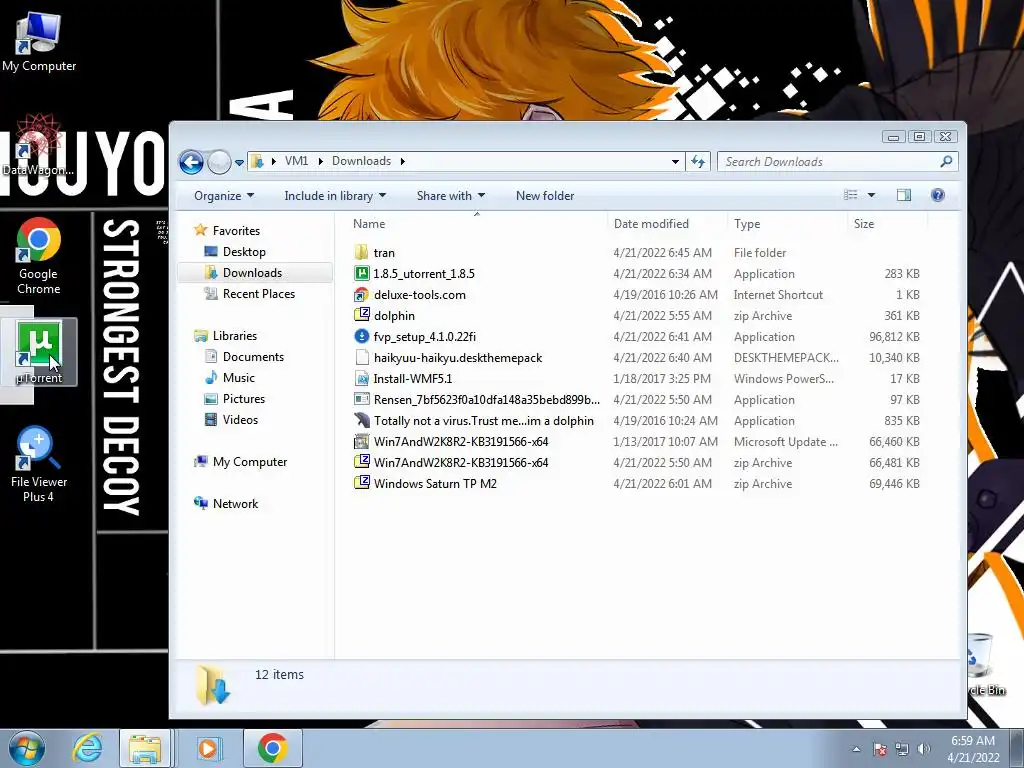The image size is (1024, 768).
Task: Click the My Computer desktop shortcut
Action: [39, 42]
